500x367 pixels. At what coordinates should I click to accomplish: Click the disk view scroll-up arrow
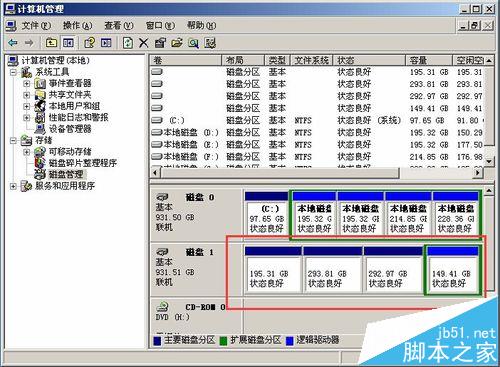(x=489, y=191)
